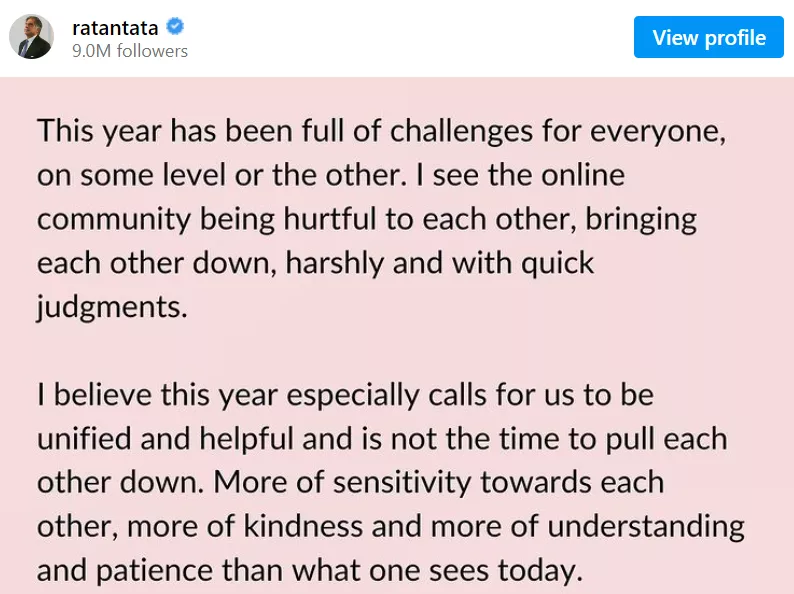
Task: Click the line "other, more of kindness"
Action: 390,526
